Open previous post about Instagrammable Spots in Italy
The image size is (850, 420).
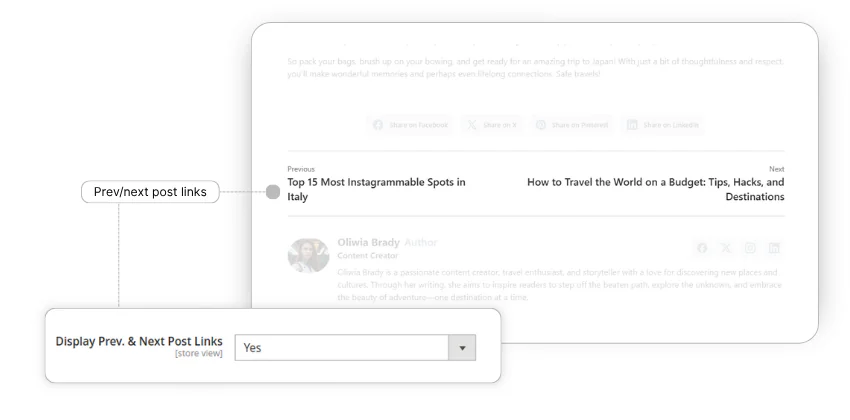(x=376, y=190)
